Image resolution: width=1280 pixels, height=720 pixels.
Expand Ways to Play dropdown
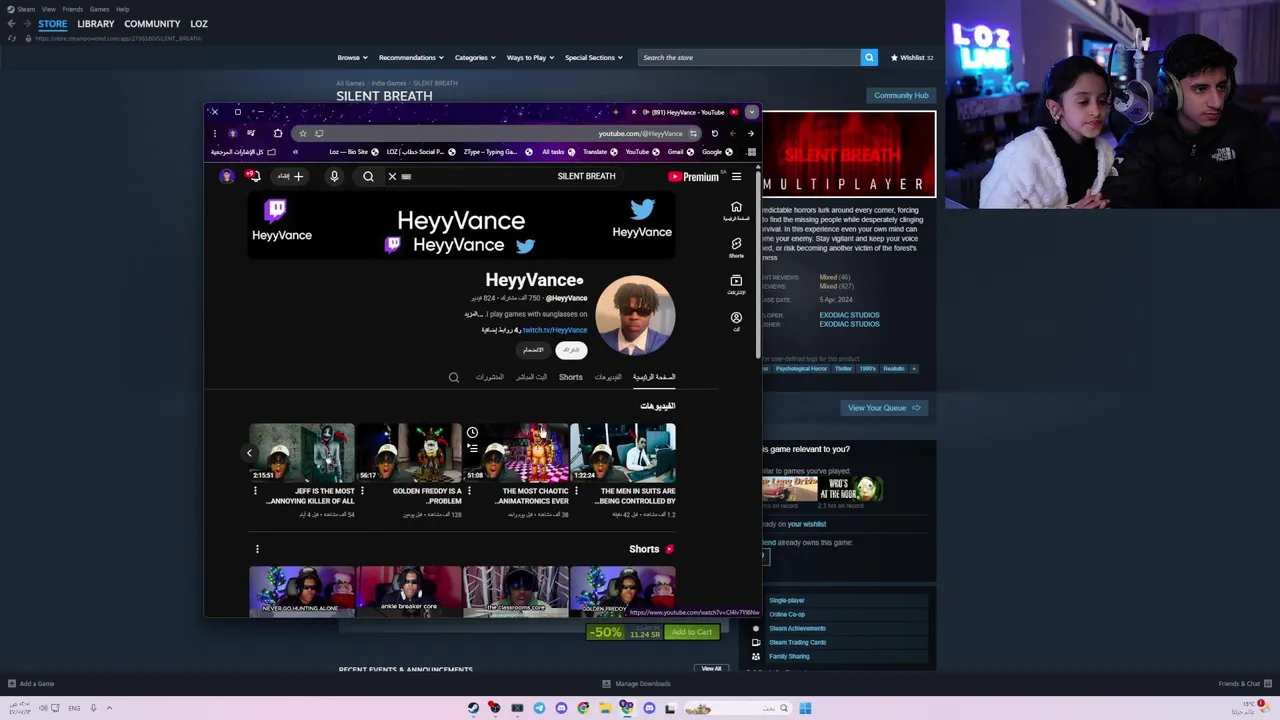pos(530,57)
